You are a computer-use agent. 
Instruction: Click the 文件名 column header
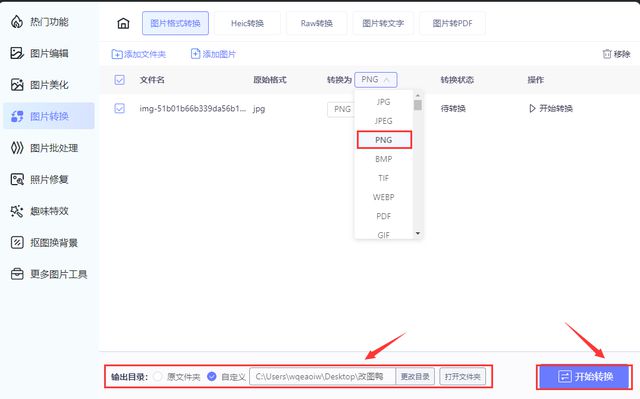click(x=152, y=80)
